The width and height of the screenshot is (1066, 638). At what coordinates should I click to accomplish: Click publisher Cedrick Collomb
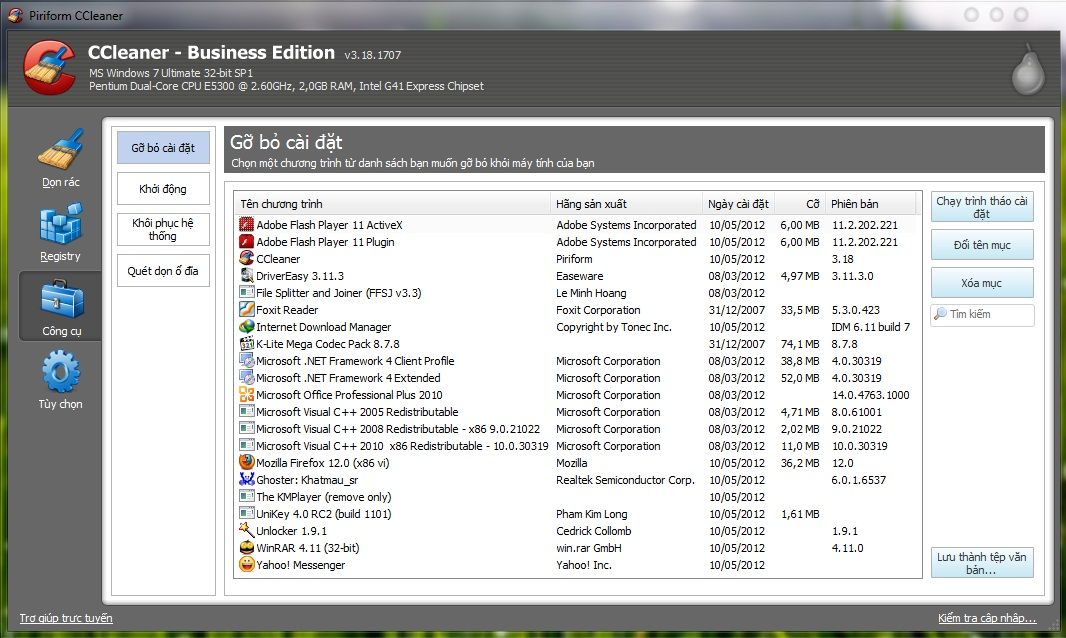pos(594,531)
